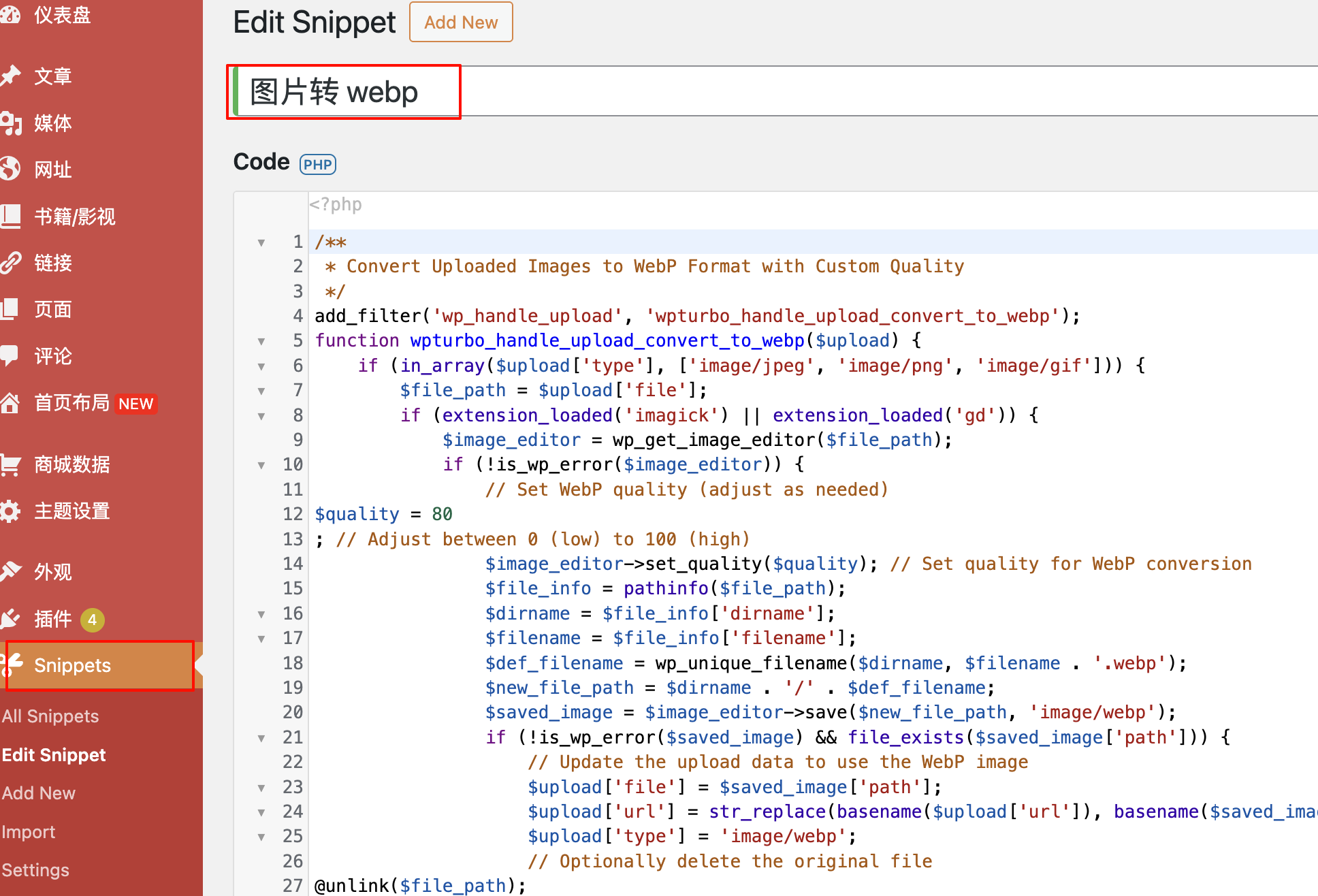Toggle the fold arrow at line 16
Image resolution: width=1318 pixels, height=896 pixels.
coord(261,614)
